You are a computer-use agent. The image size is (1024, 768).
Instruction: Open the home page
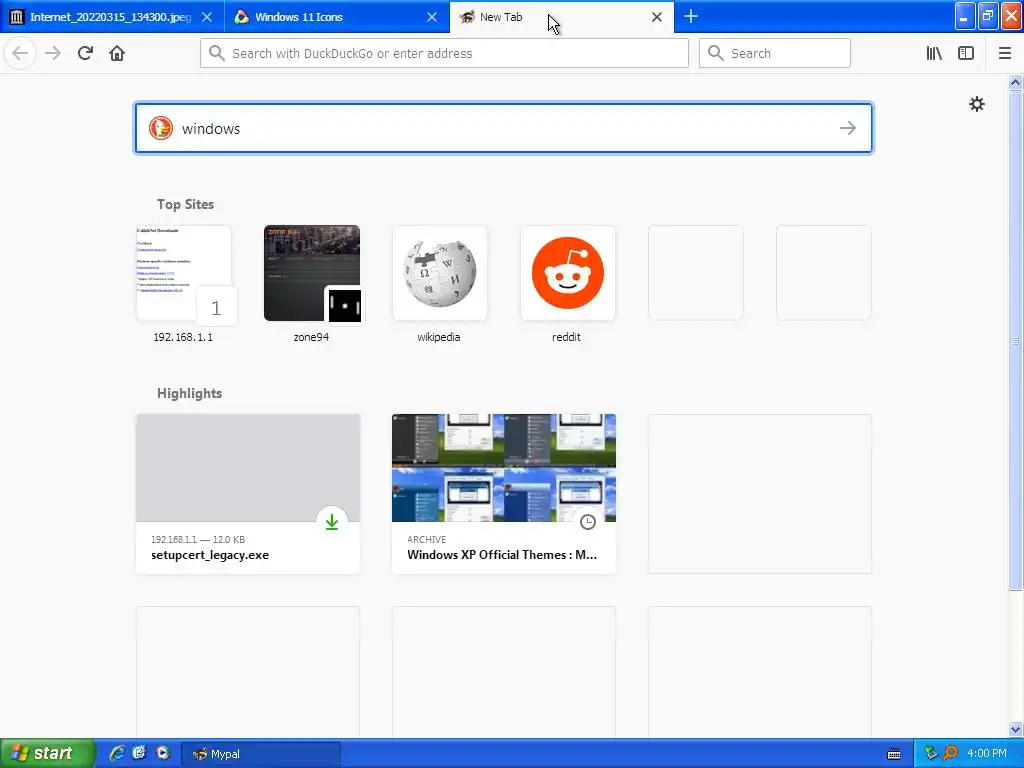(x=117, y=53)
